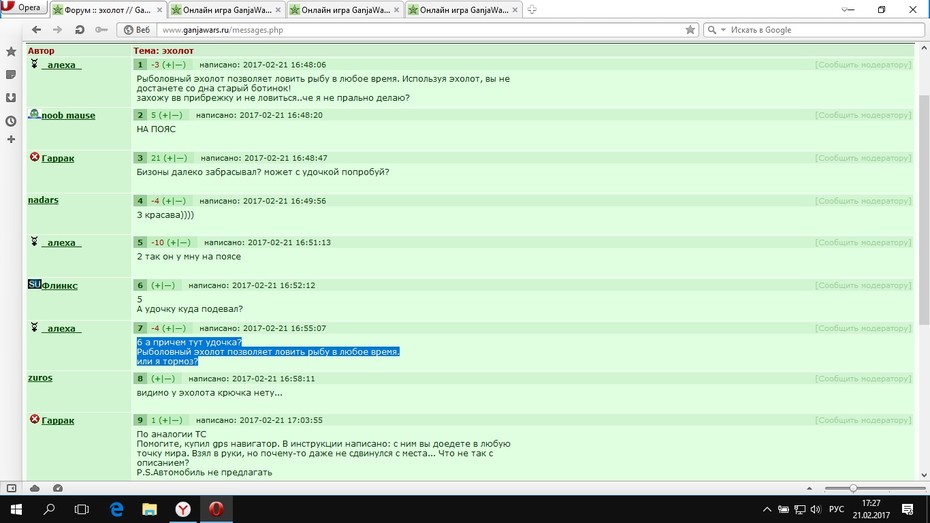Screen dimensions: 930x523
Task: Click timestamp '2017-02-21 16:52:12'
Action: click(273, 285)
